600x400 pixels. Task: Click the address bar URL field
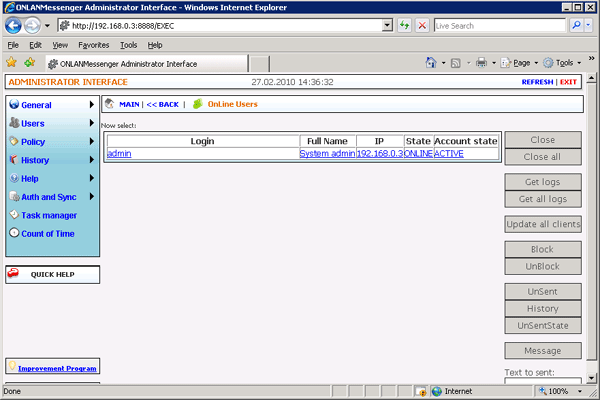click(220, 26)
